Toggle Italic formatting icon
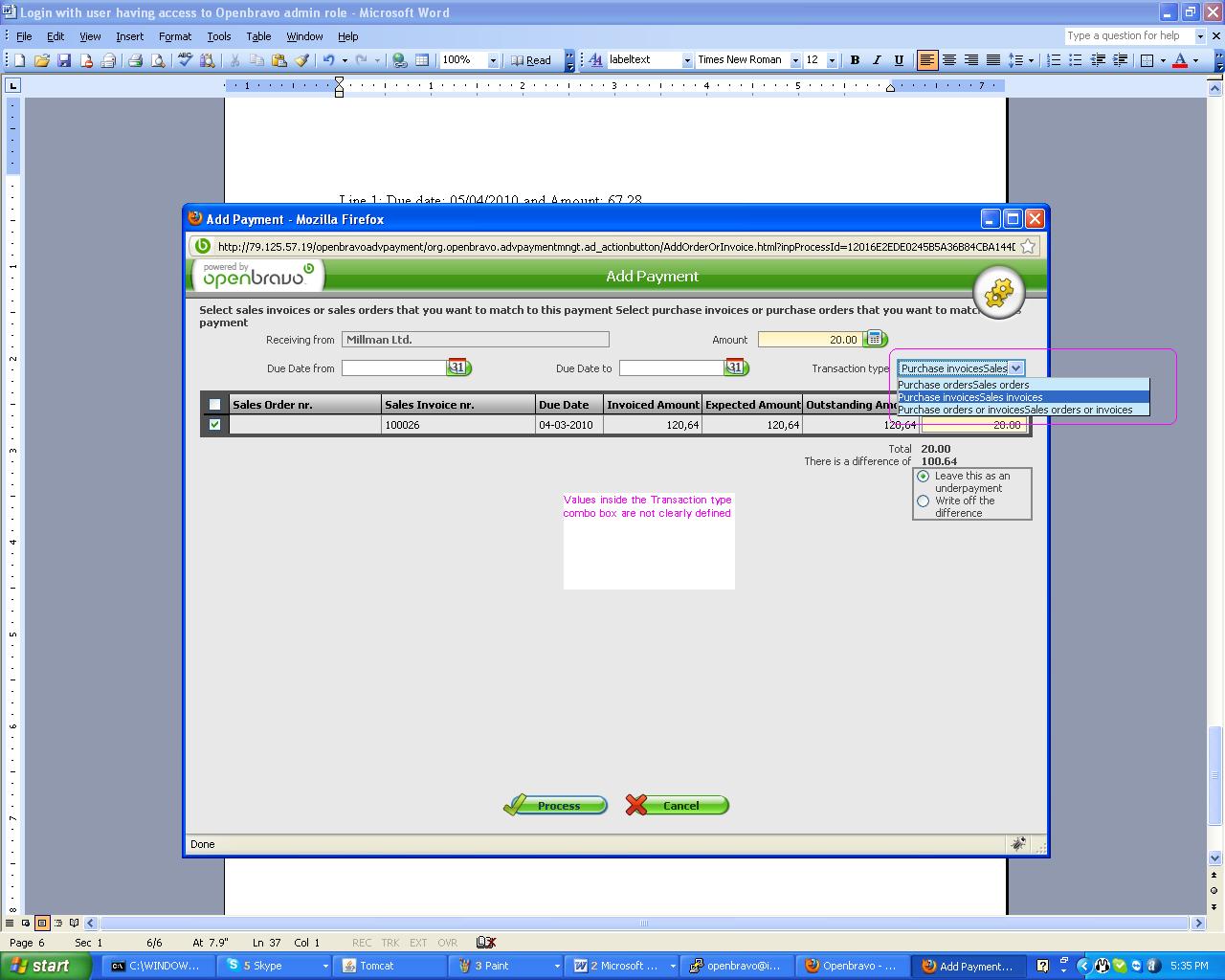 click(877, 60)
